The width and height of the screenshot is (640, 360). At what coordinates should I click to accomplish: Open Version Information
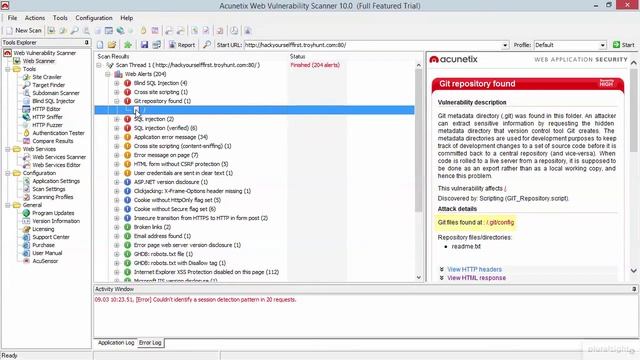click(x=56, y=221)
